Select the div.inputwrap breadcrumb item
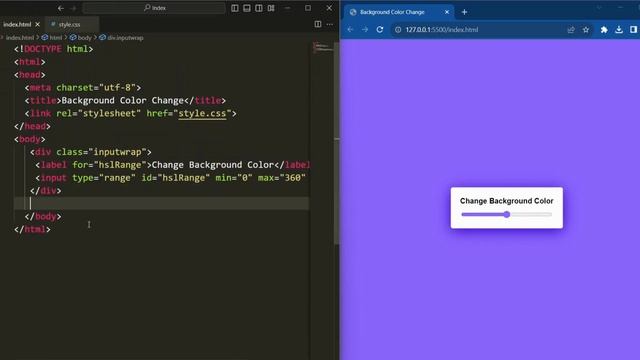Screen dimensions: 640x360 pyautogui.click(x=122, y=38)
